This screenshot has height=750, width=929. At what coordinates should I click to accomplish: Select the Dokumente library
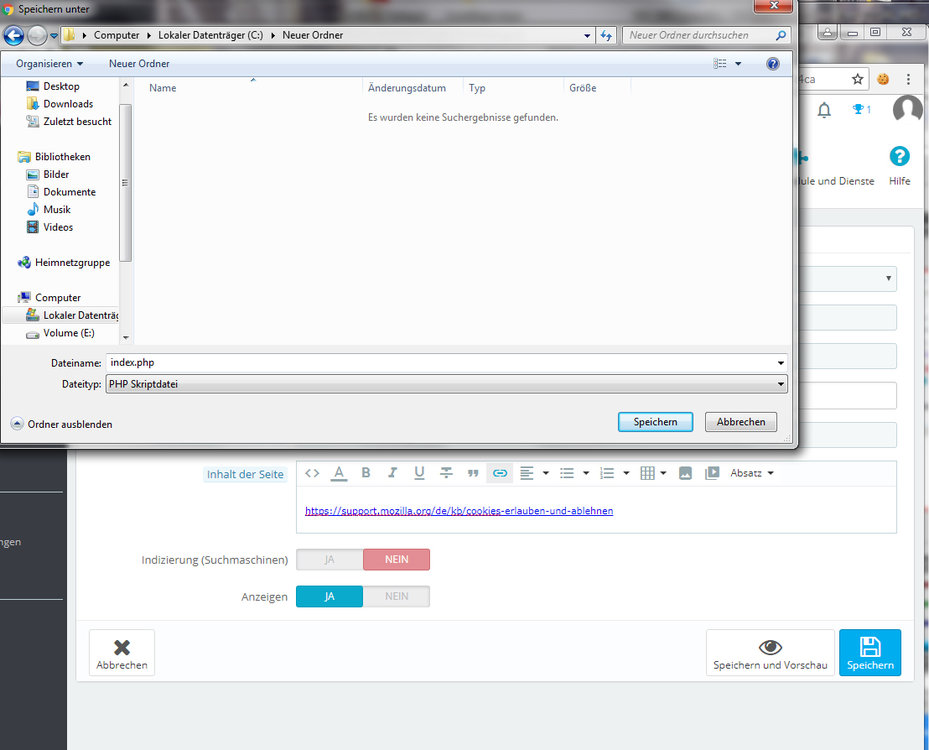[x=69, y=192]
